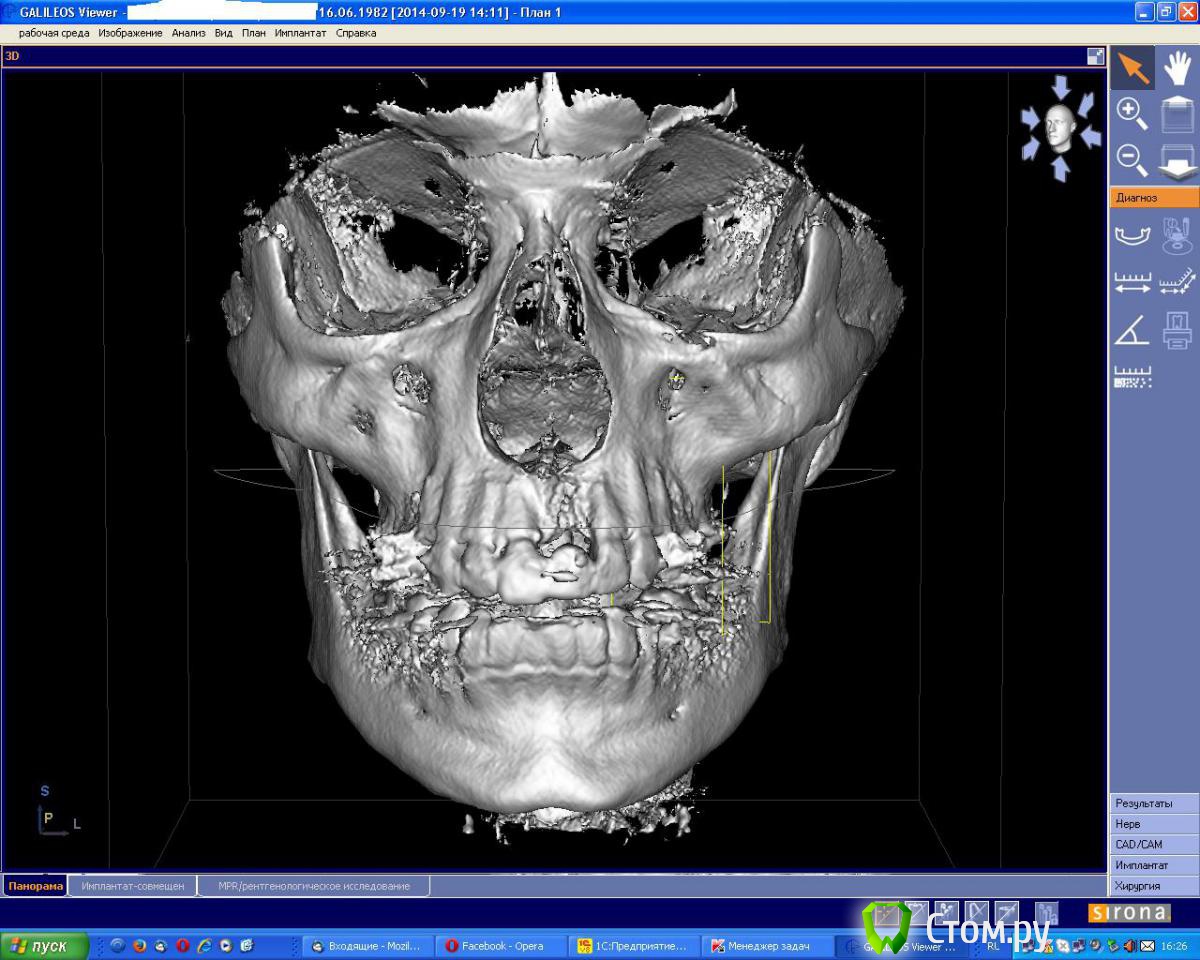Open the Имплантат menu in menu bar
Viewport: 1200px width, 960px height.
click(x=300, y=33)
